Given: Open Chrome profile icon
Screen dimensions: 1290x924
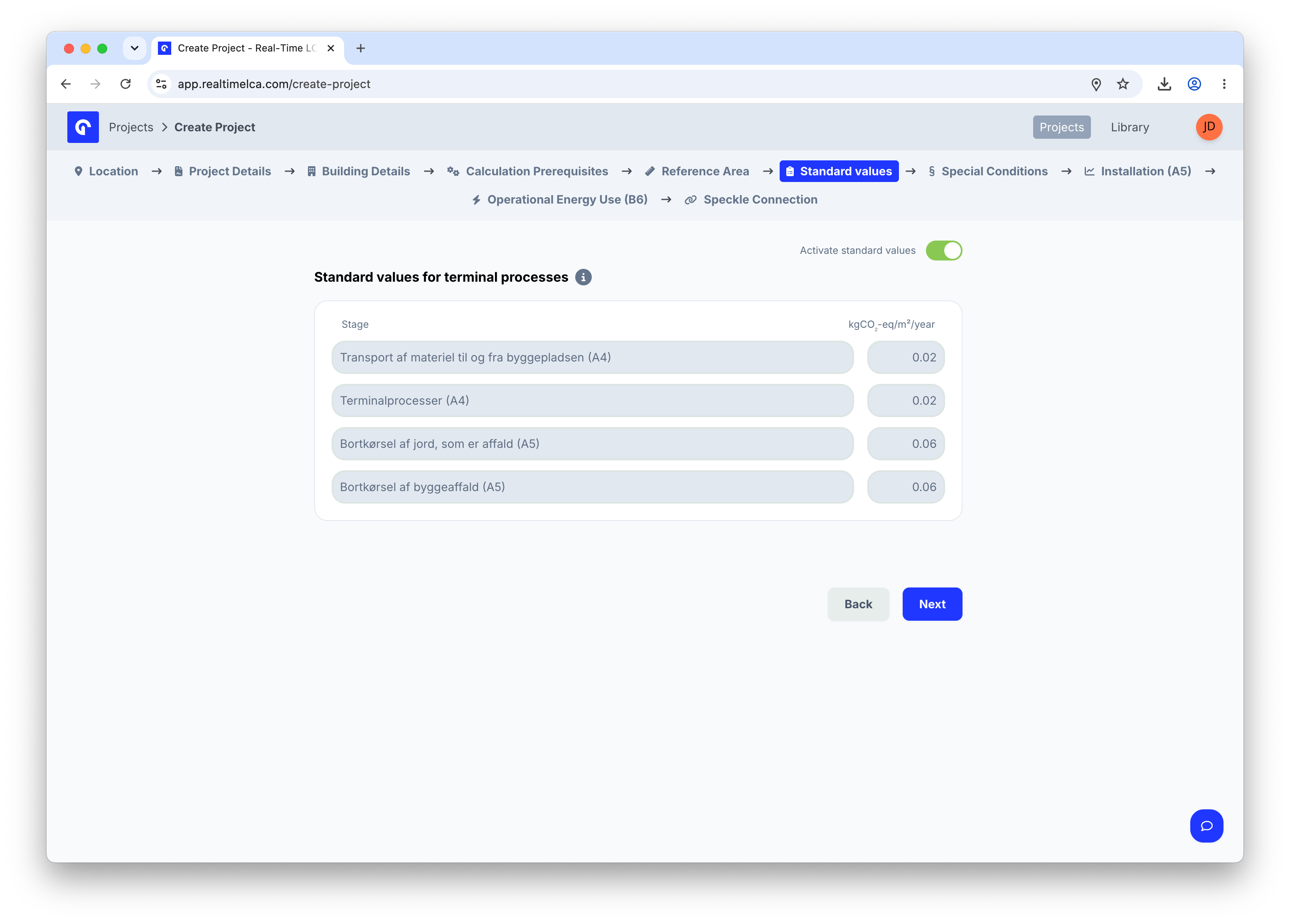Looking at the screenshot, I should 1194,84.
